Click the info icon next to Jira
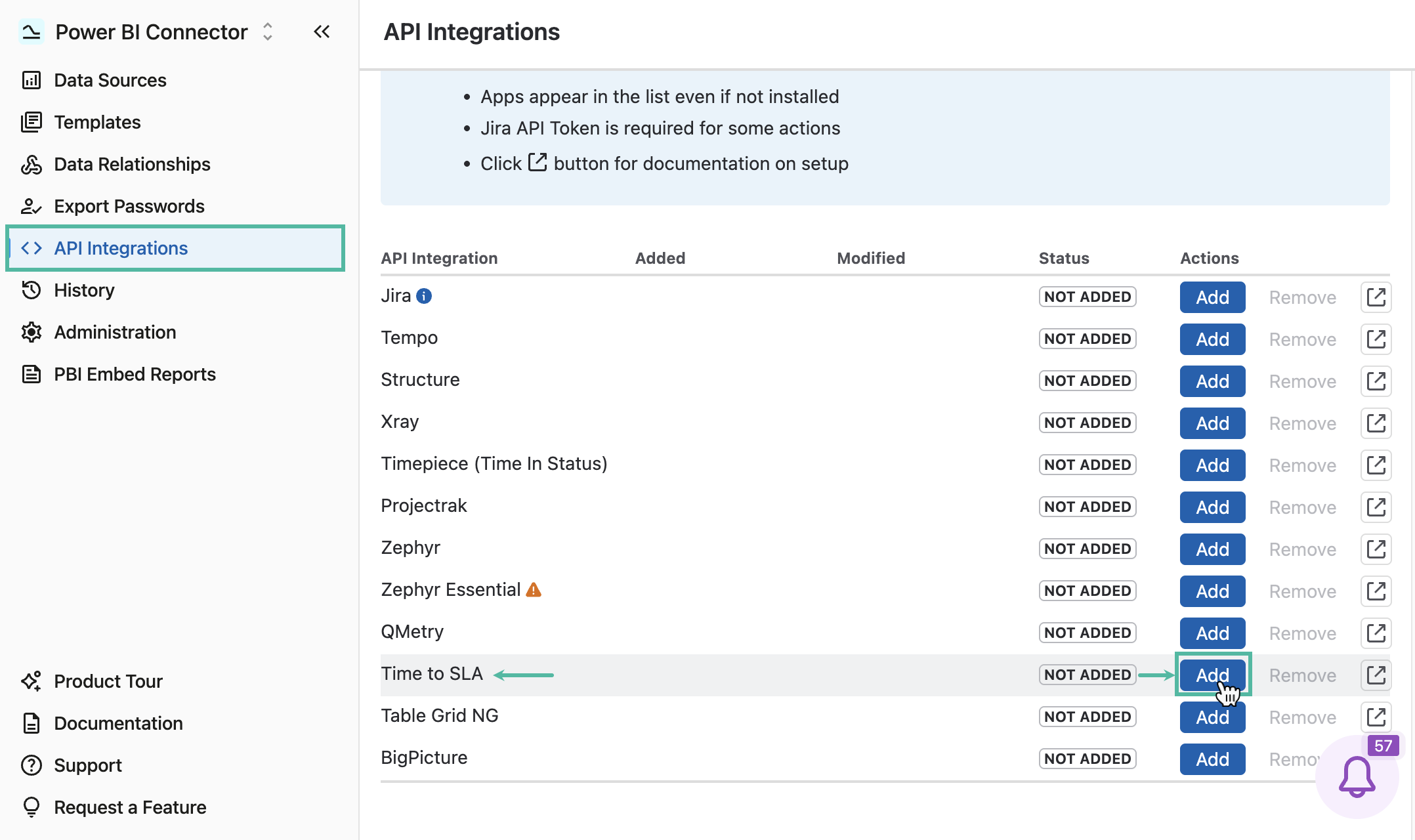1415x840 pixels. point(425,296)
